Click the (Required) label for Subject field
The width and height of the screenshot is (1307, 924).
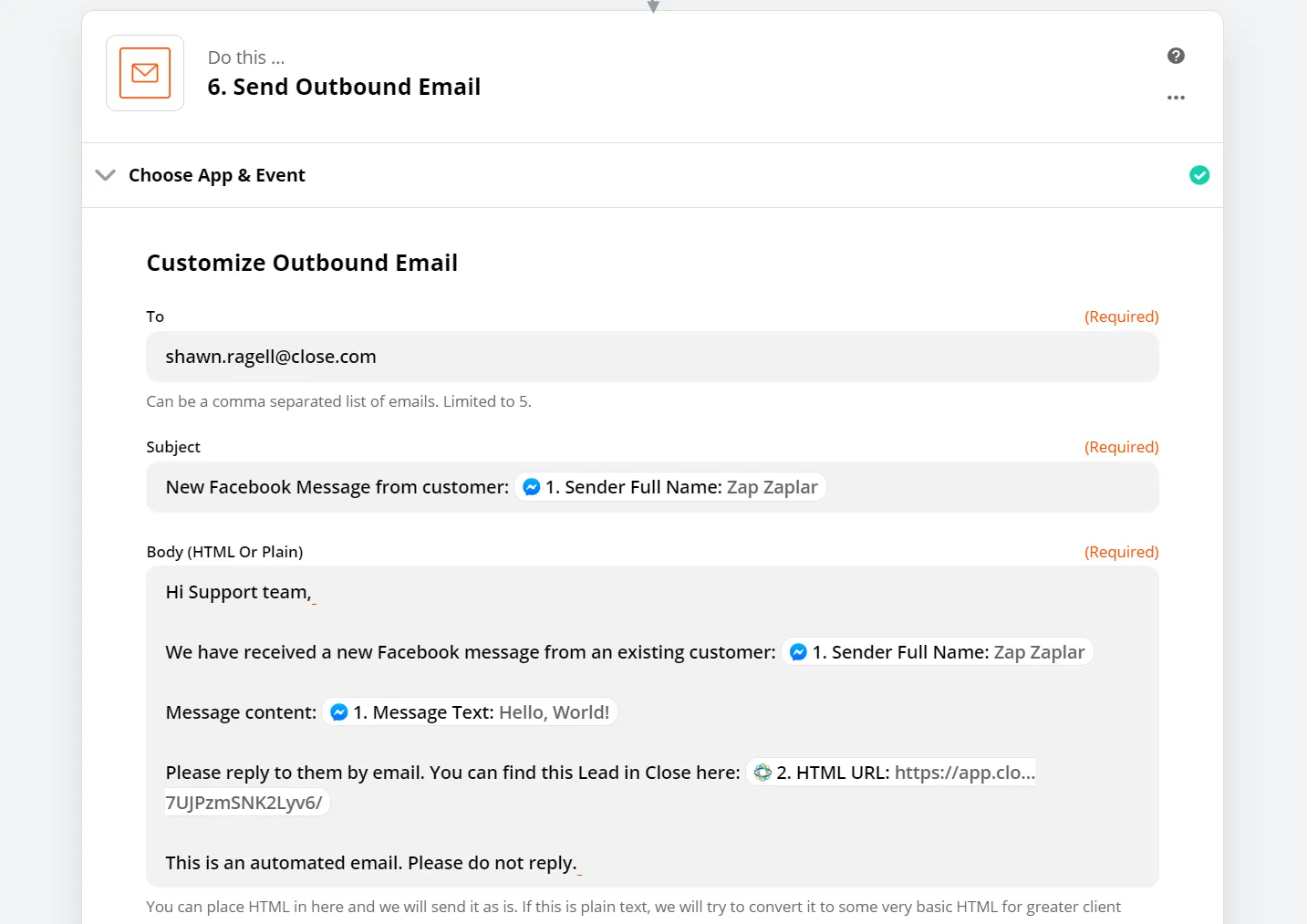(x=1122, y=447)
